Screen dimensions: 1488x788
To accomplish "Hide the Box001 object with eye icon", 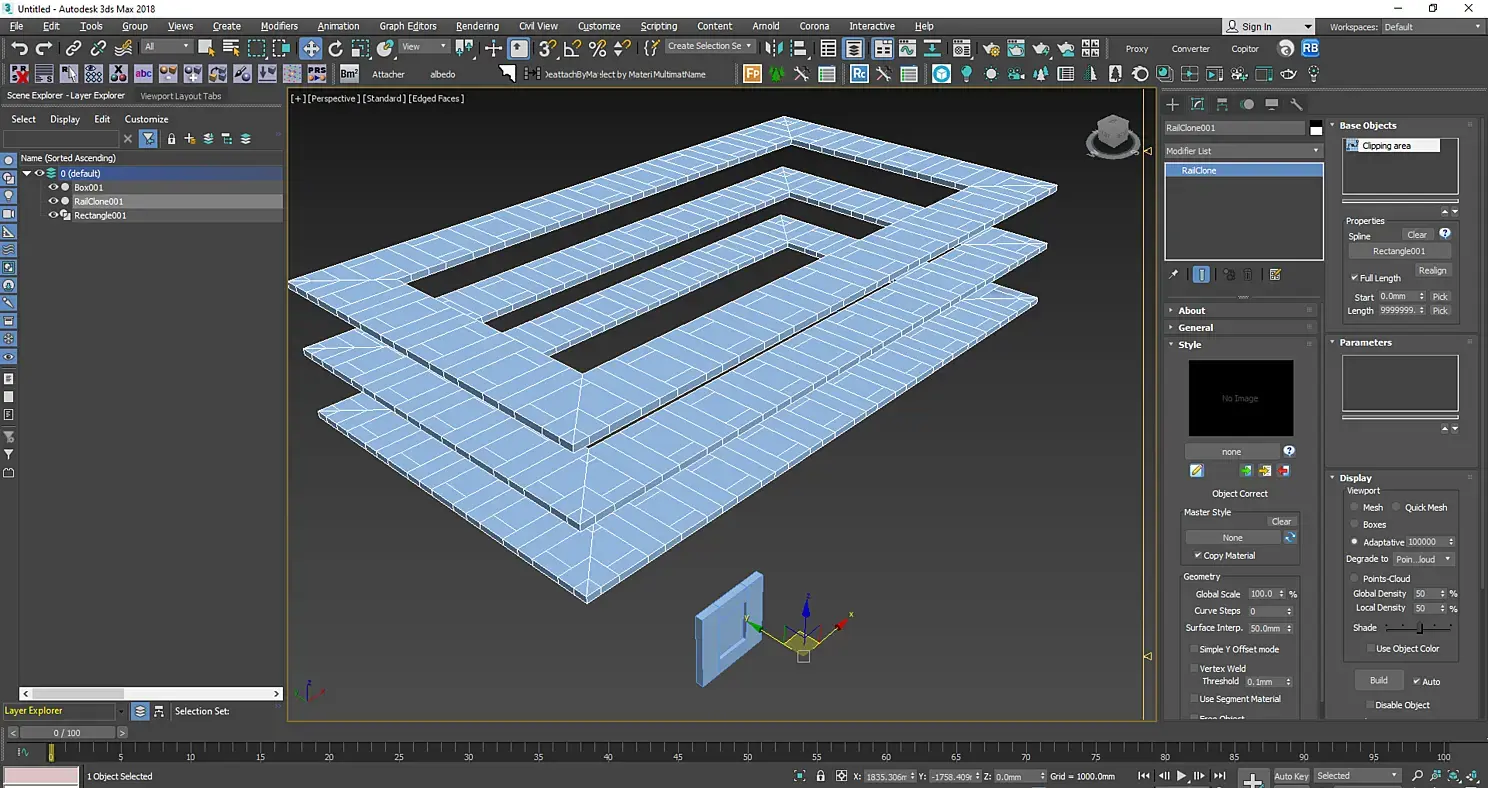I will pos(54,187).
